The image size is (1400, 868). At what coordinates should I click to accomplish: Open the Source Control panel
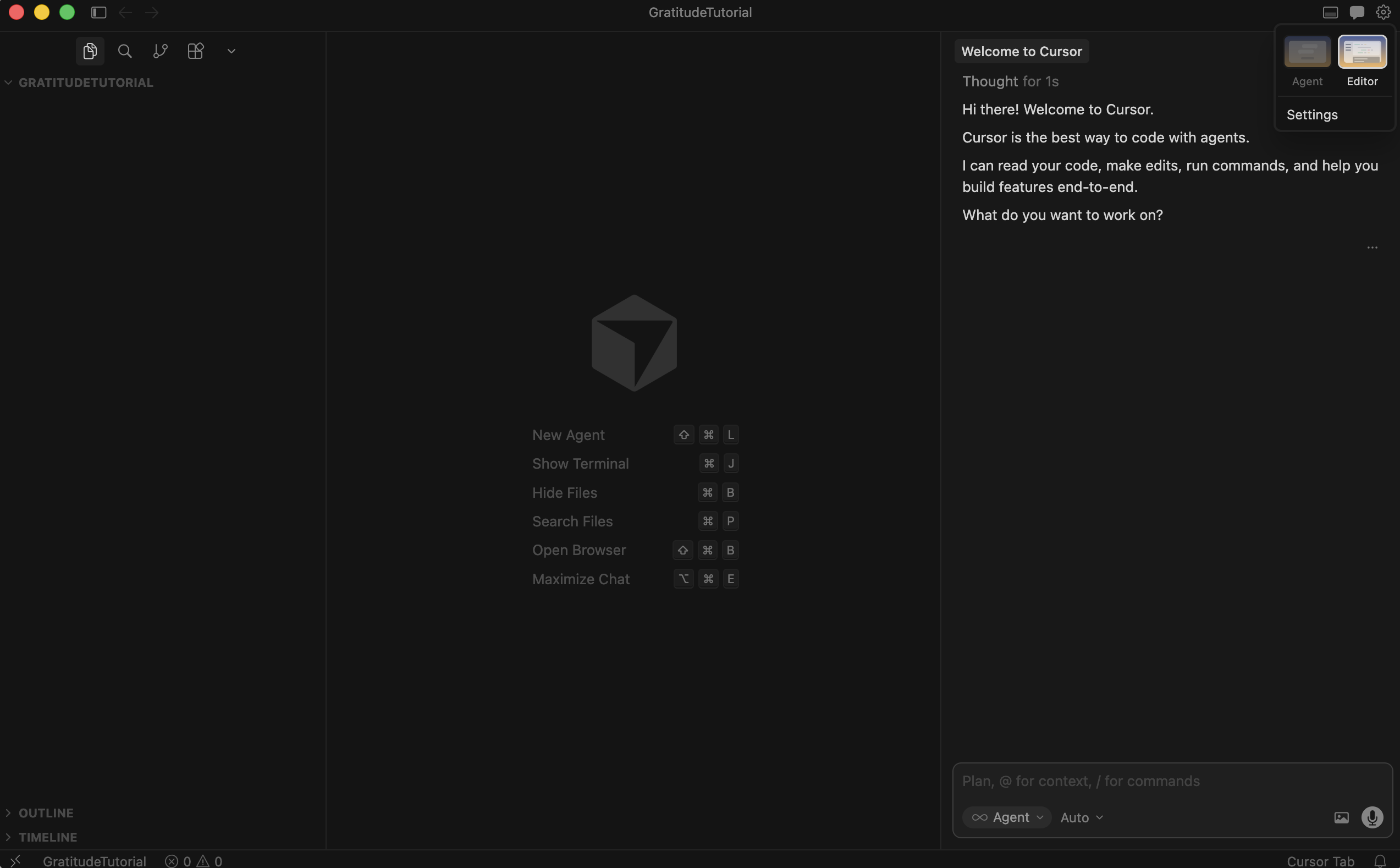click(x=160, y=51)
